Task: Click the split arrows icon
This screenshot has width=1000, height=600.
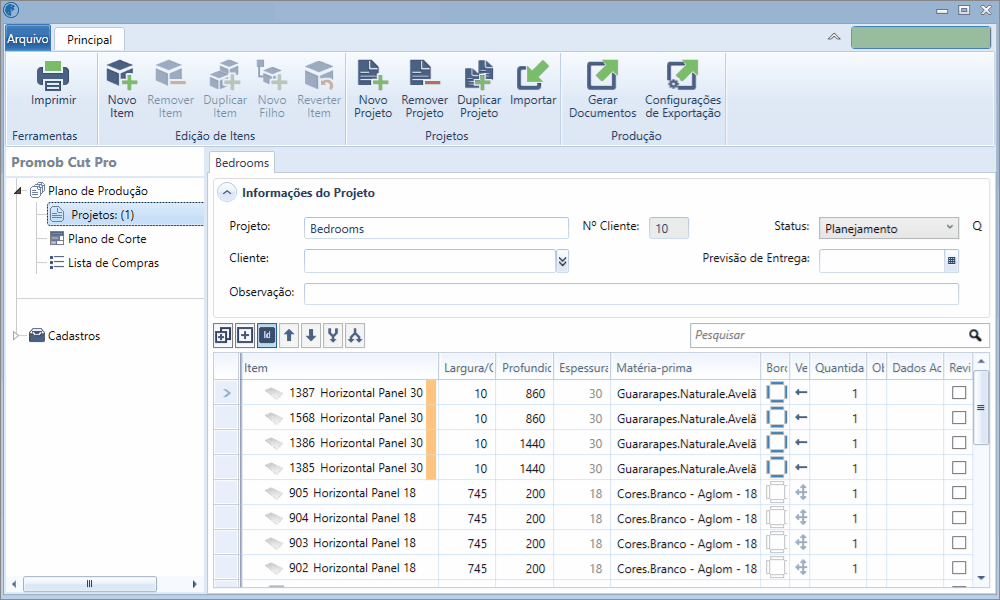Action: point(355,335)
